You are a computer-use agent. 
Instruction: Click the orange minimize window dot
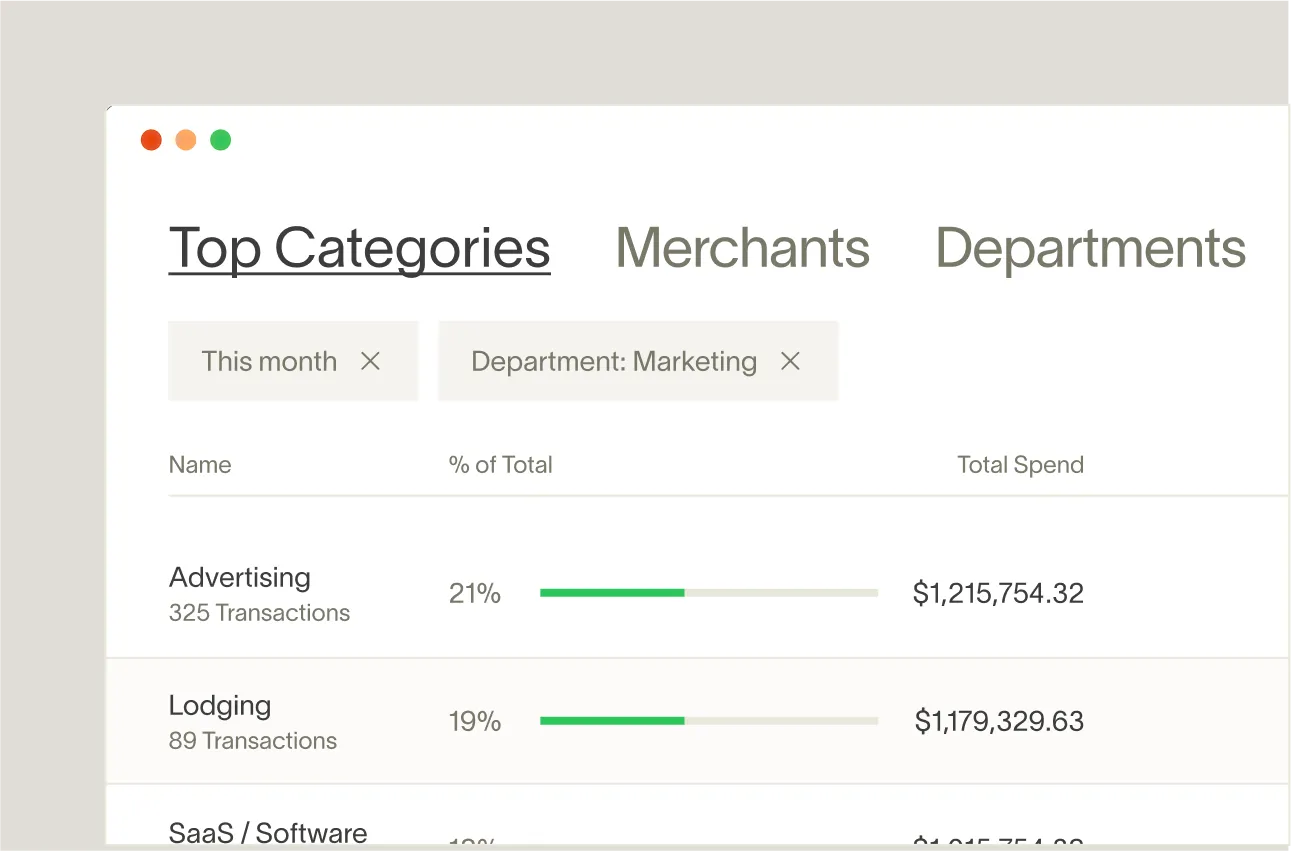click(x=186, y=140)
